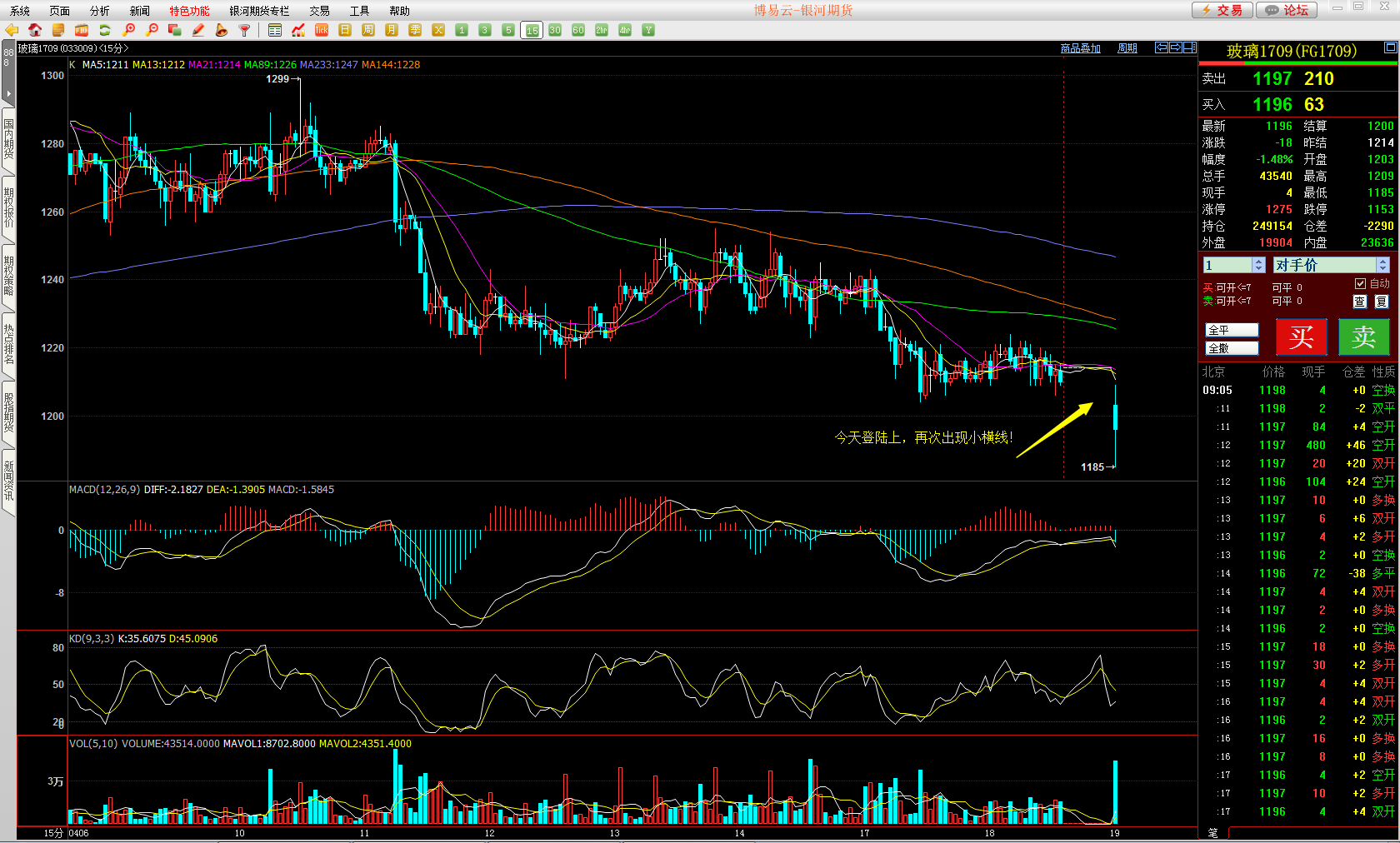Select the red pencil drawing tool
1400x843 pixels.
tap(198, 30)
